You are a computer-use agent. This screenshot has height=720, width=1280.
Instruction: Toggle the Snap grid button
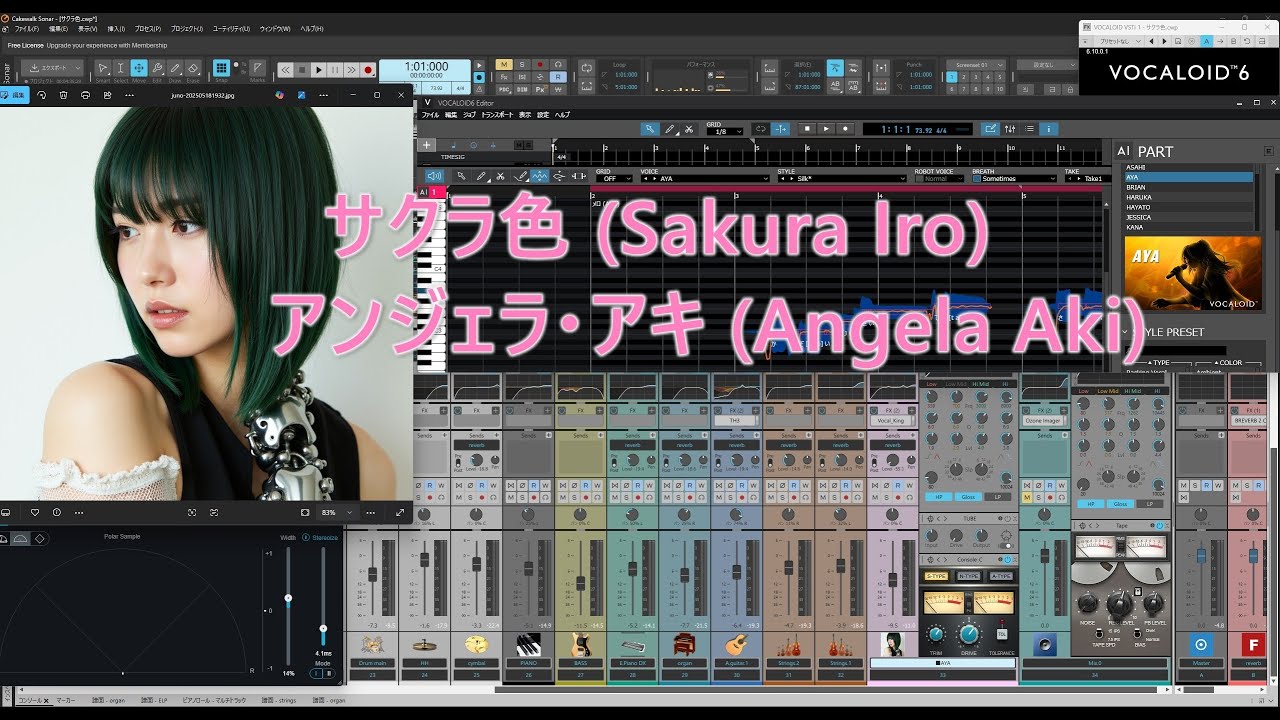[x=221, y=68]
